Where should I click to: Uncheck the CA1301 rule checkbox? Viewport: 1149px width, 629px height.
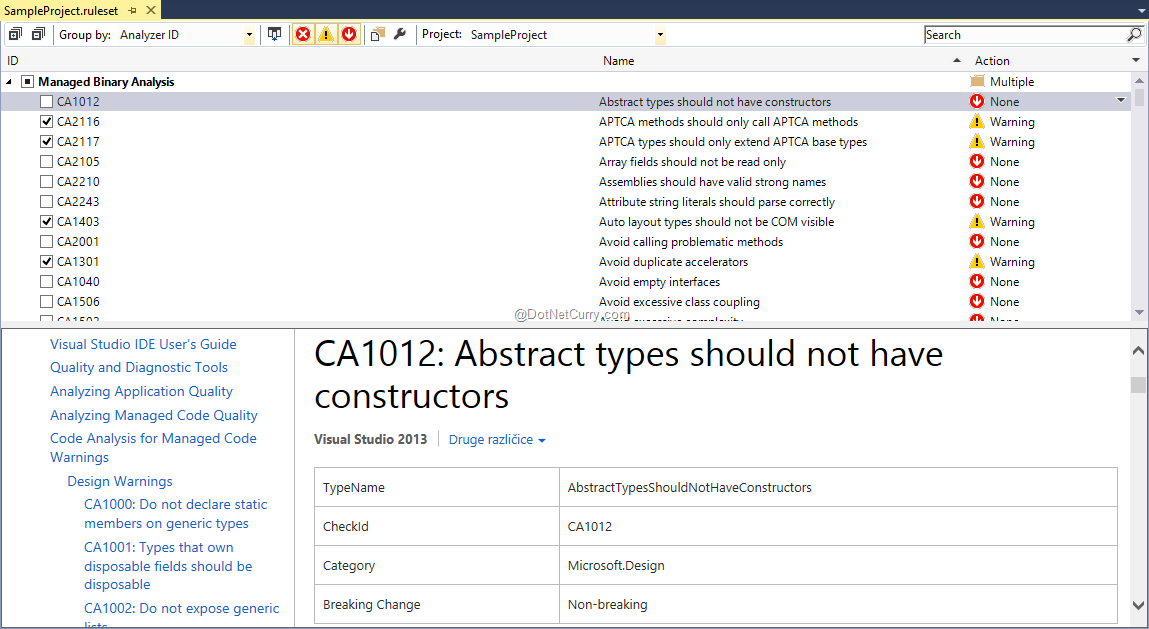pyautogui.click(x=46, y=261)
